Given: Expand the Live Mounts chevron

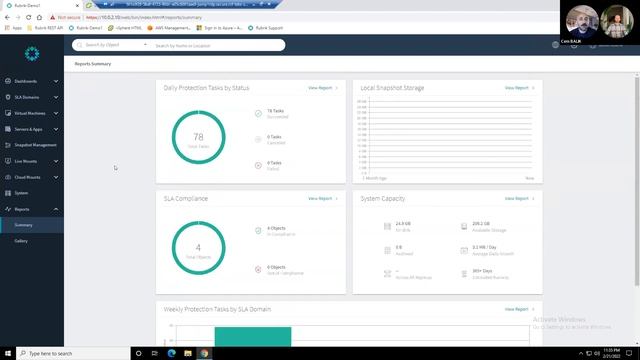Looking at the screenshot, I should [56, 161].
